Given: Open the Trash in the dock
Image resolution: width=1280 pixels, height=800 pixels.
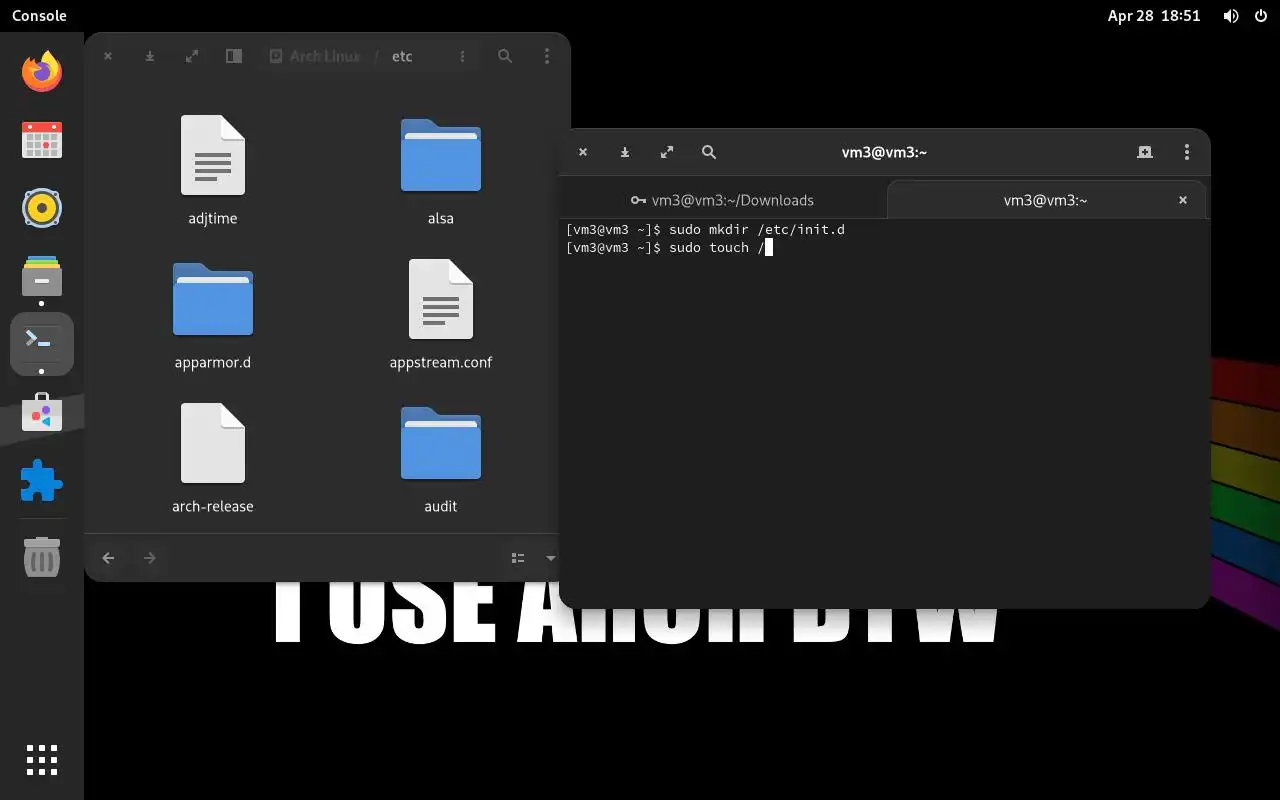Looking at the screenshot, I should (x=42, y=556).
